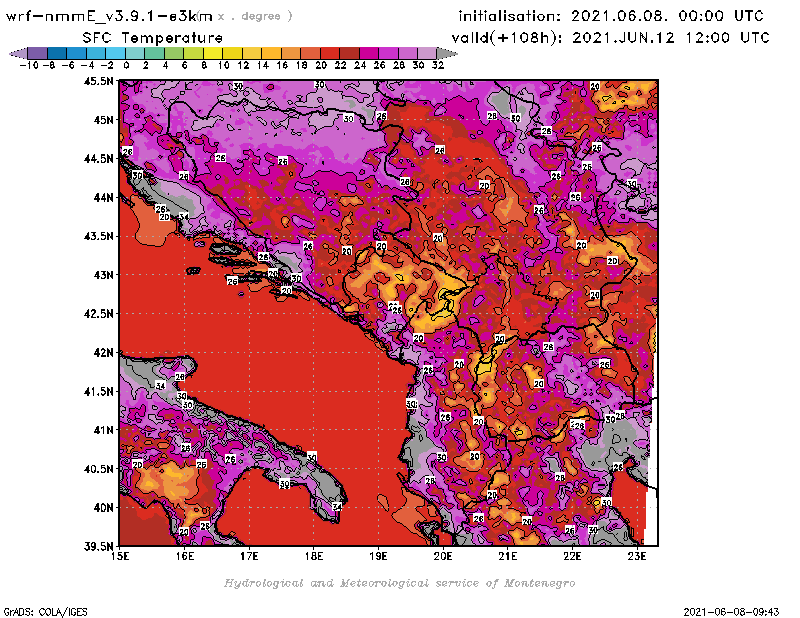Click the '45N' latitude axis label
The image size is (800, 618).
(x=104, y=120)
